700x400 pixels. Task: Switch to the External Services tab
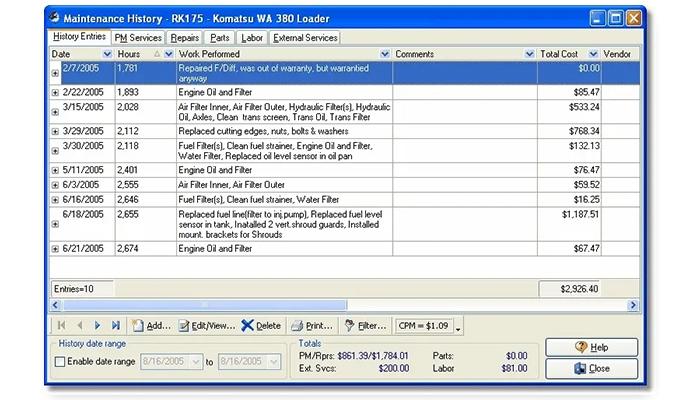point(305,38)
